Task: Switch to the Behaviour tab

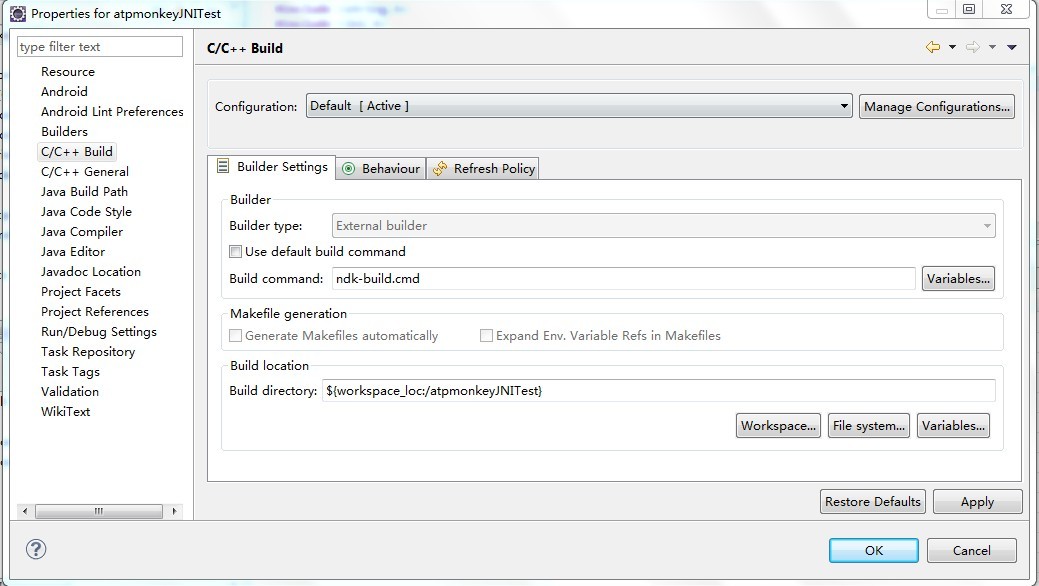Action: [x=381, y=168]
